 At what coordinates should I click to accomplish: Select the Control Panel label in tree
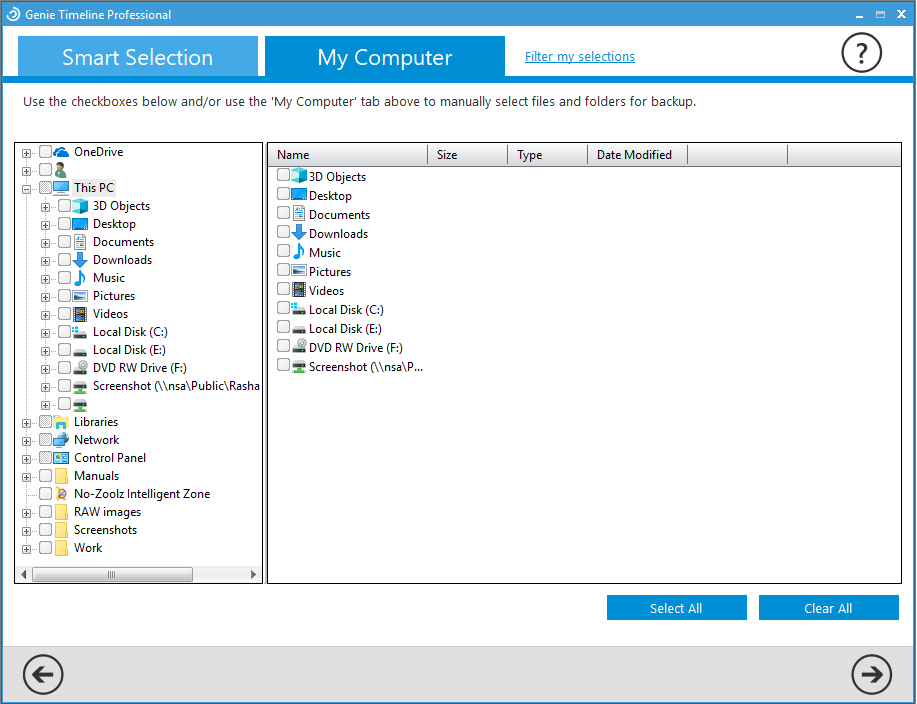tap(110, 458)
